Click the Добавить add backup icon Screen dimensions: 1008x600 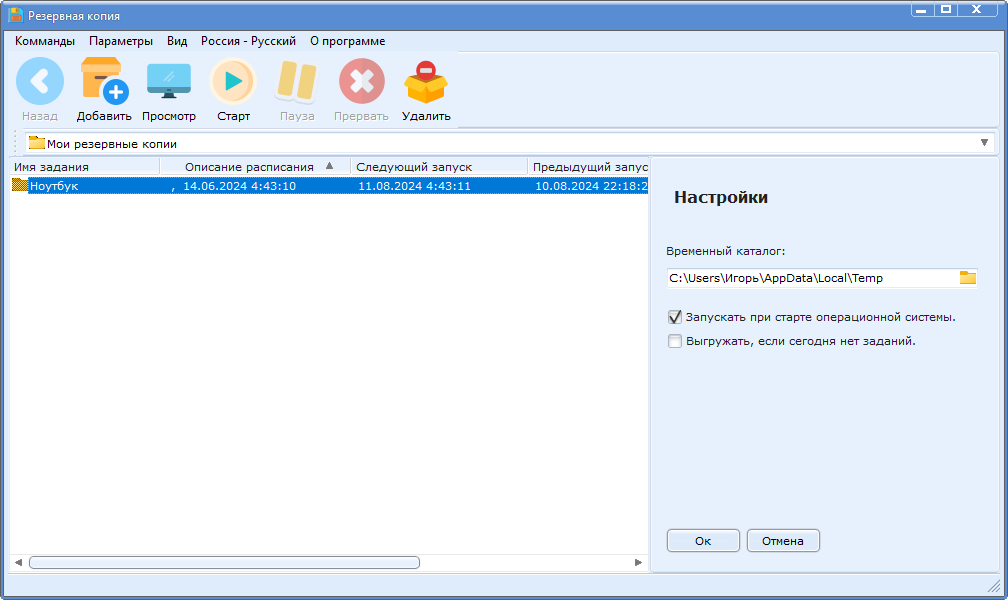(104, 82)
